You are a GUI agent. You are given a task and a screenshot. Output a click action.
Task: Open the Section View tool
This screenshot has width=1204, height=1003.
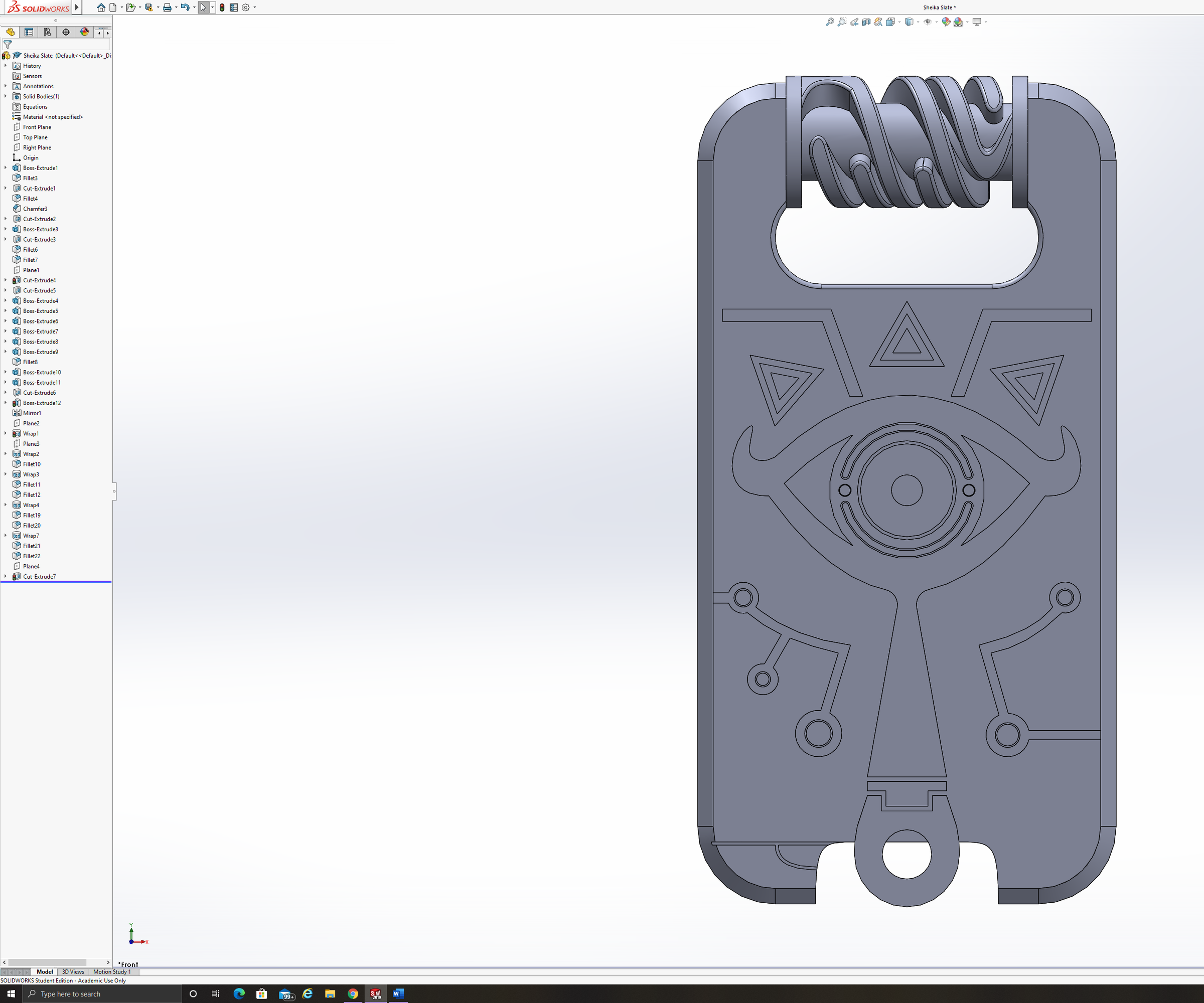[866, 22]
